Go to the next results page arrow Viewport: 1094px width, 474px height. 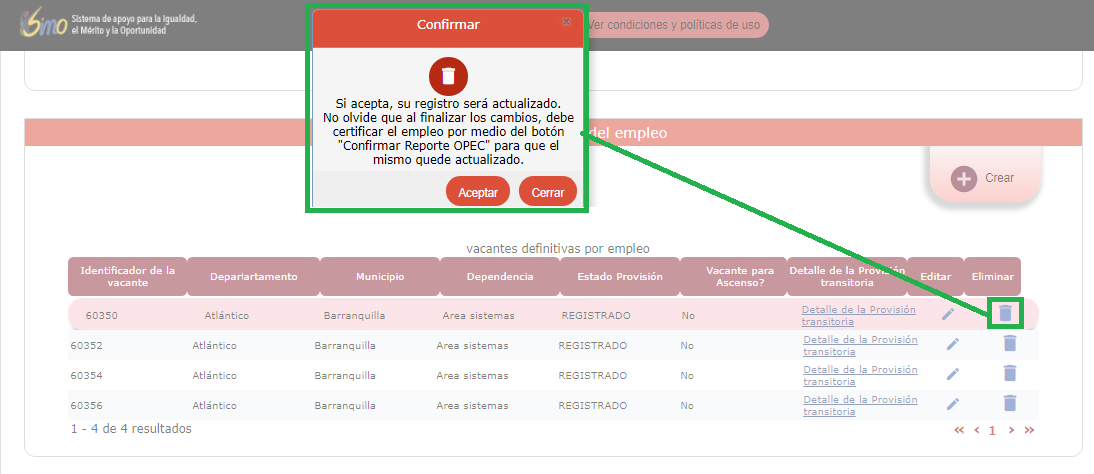coord(1011,430)
